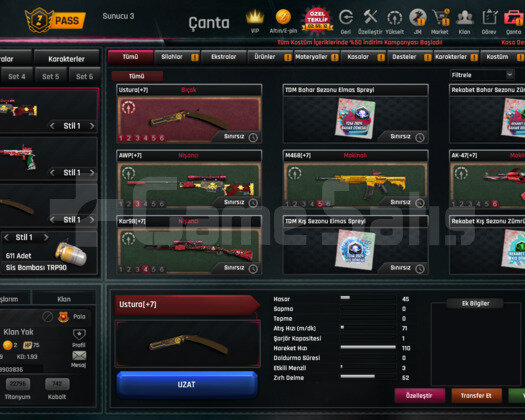This screenshot has width=525, height=420.
Task: Open the Yükselt upgrade icon
Action: click(395, 18)
